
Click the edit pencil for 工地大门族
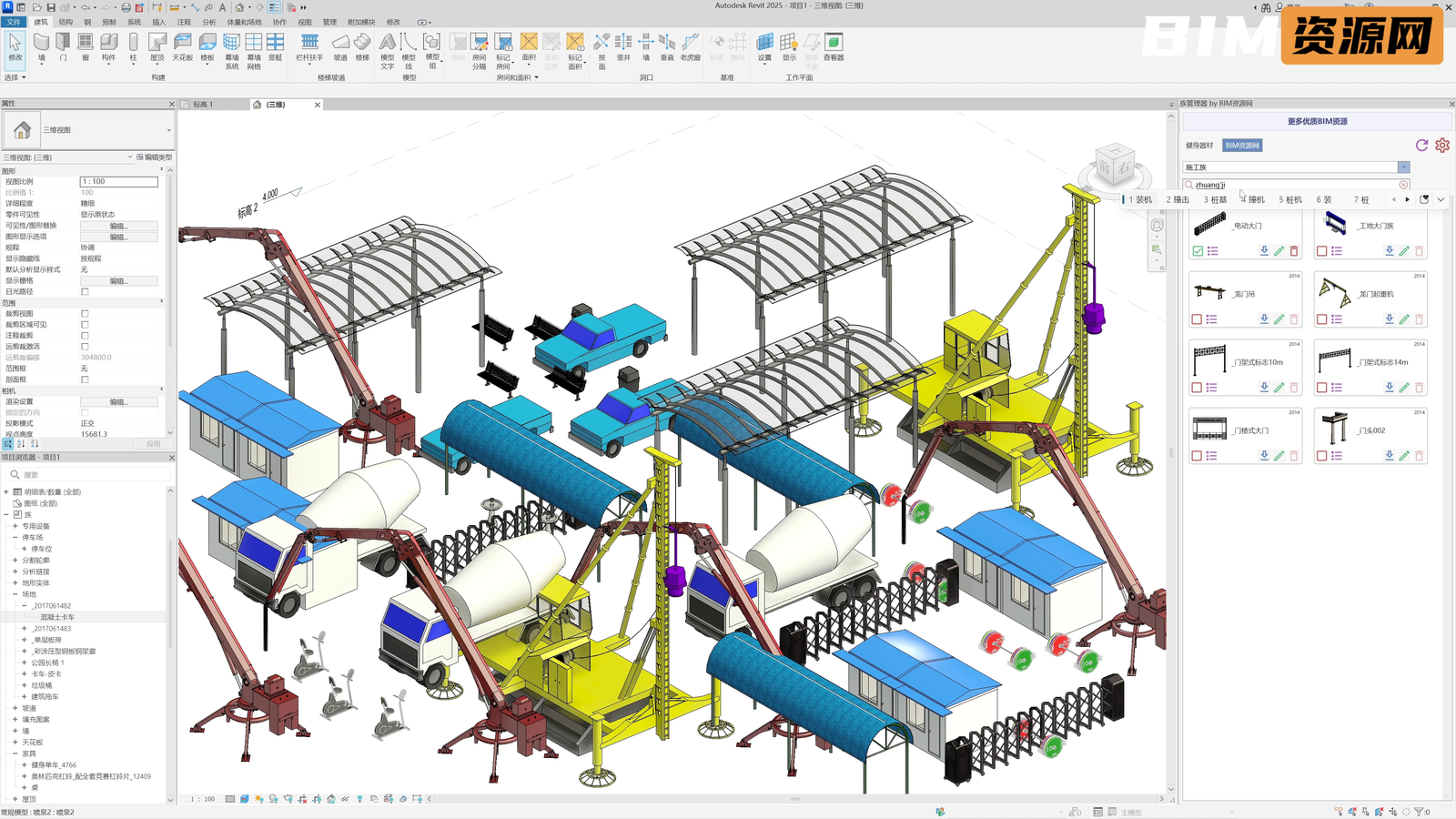coord(1404,250)
